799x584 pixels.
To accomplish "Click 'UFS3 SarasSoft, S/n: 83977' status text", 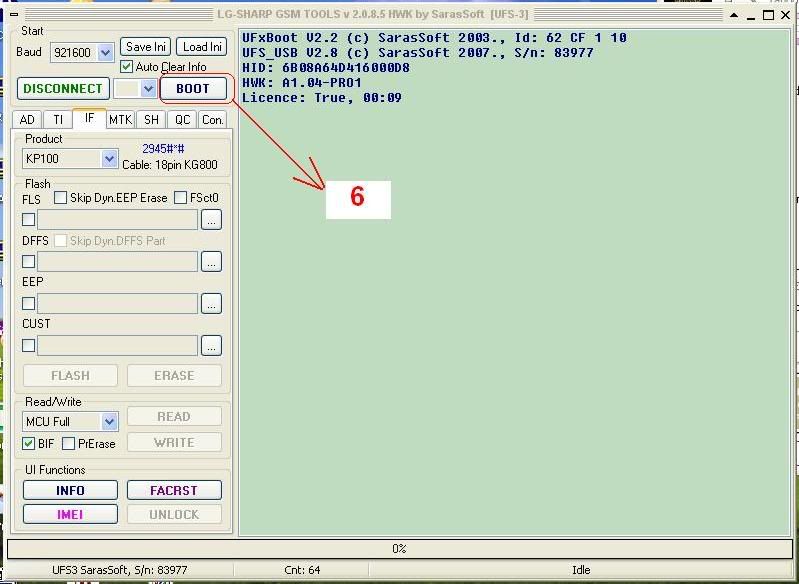I will pyautogui.click(x=120, y=570).
